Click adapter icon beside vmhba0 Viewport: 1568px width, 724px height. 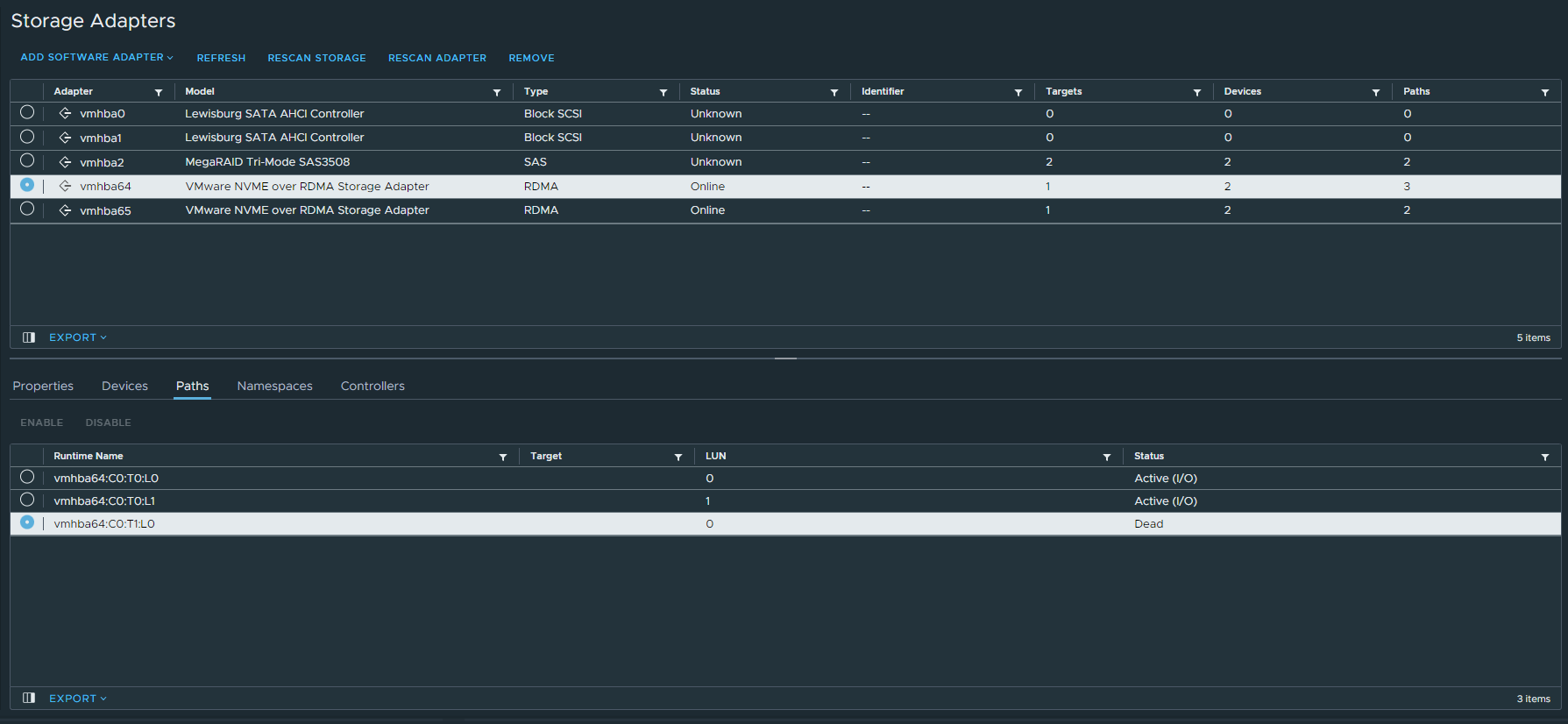point(65,113)
